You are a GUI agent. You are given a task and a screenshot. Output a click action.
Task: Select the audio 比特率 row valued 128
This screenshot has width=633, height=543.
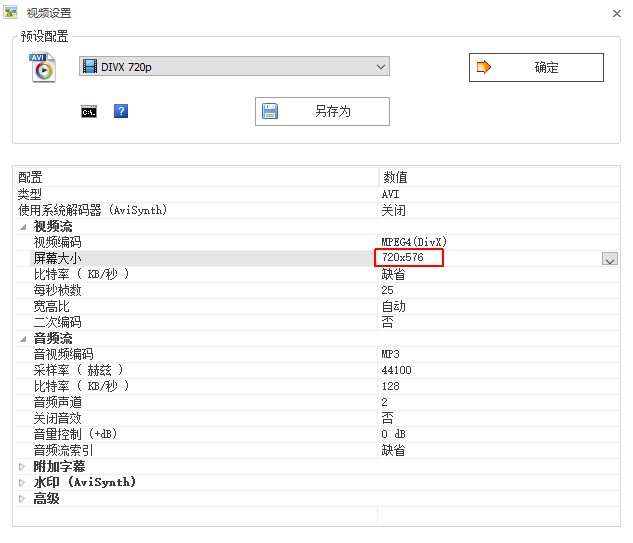[317, 386]
